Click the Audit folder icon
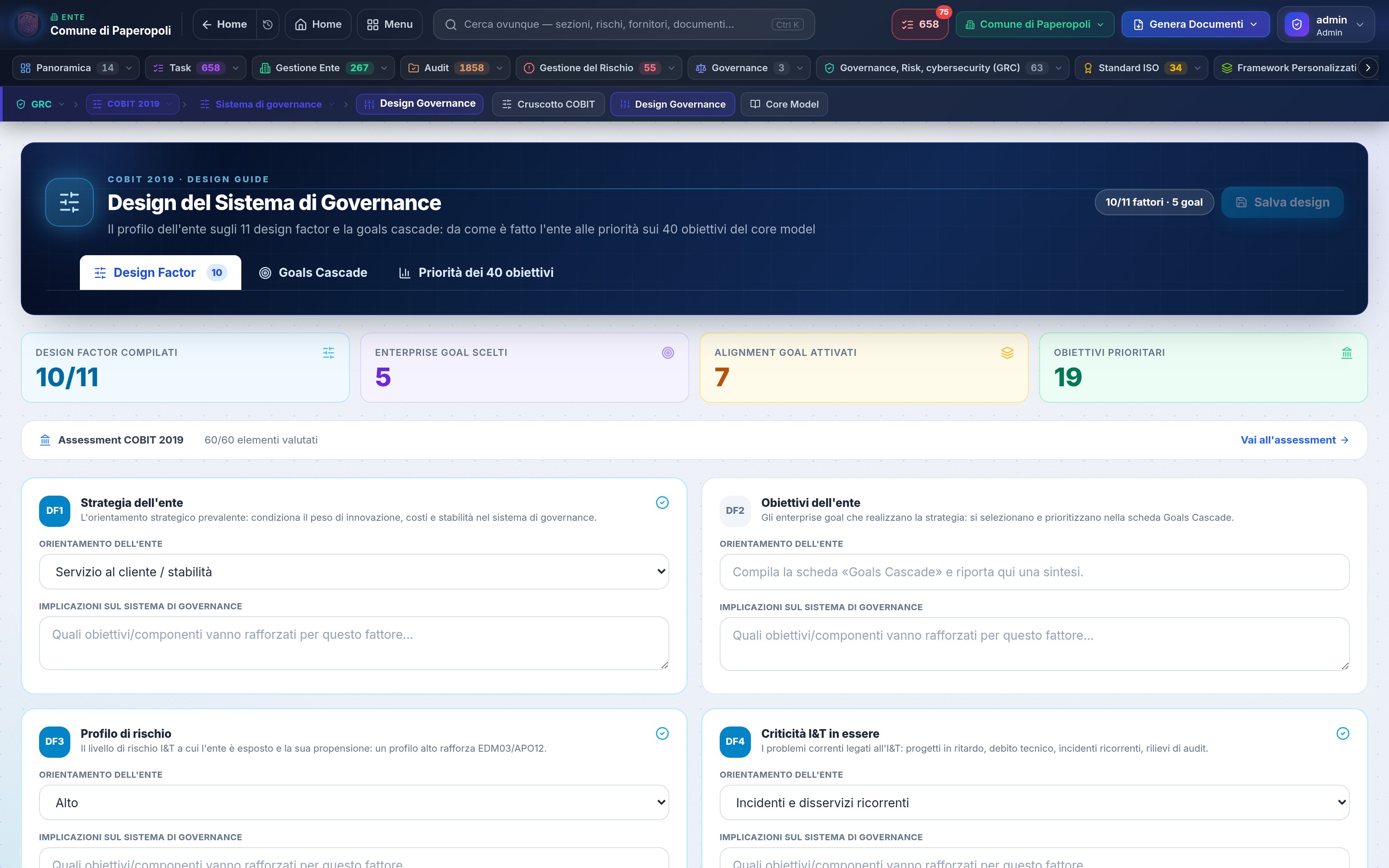This screenshot has width=1389, height=868. point(413,68)
